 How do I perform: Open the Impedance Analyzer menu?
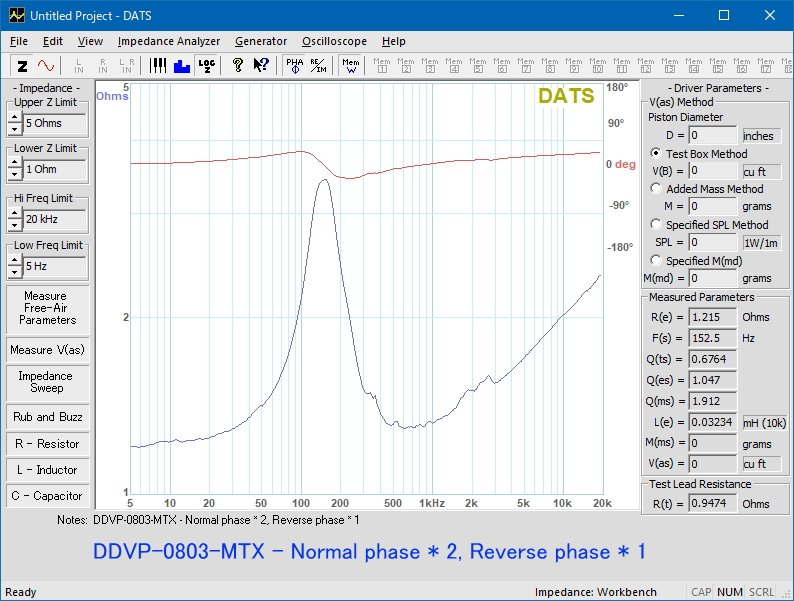pyautogui.click(x=169, y=42)
